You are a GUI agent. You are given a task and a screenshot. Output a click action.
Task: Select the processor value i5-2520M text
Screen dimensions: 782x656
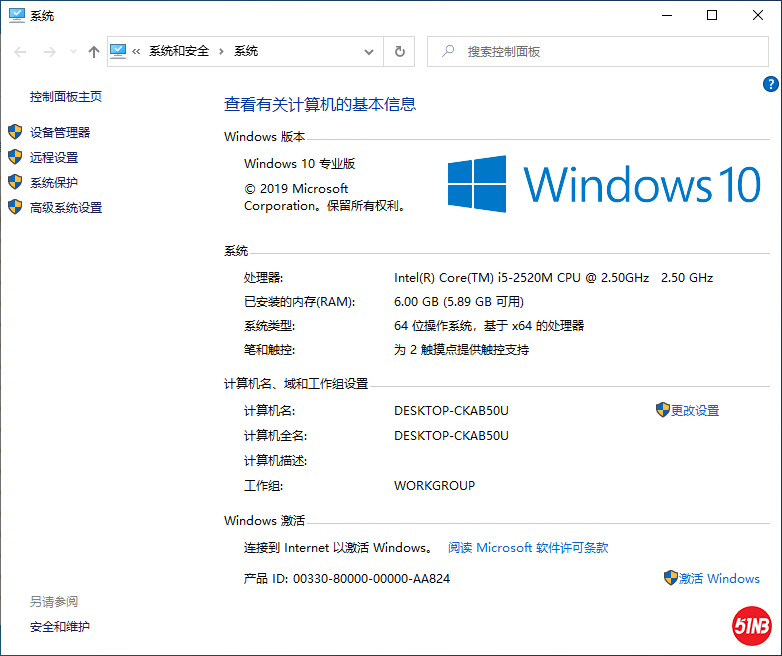coord(553,278)
